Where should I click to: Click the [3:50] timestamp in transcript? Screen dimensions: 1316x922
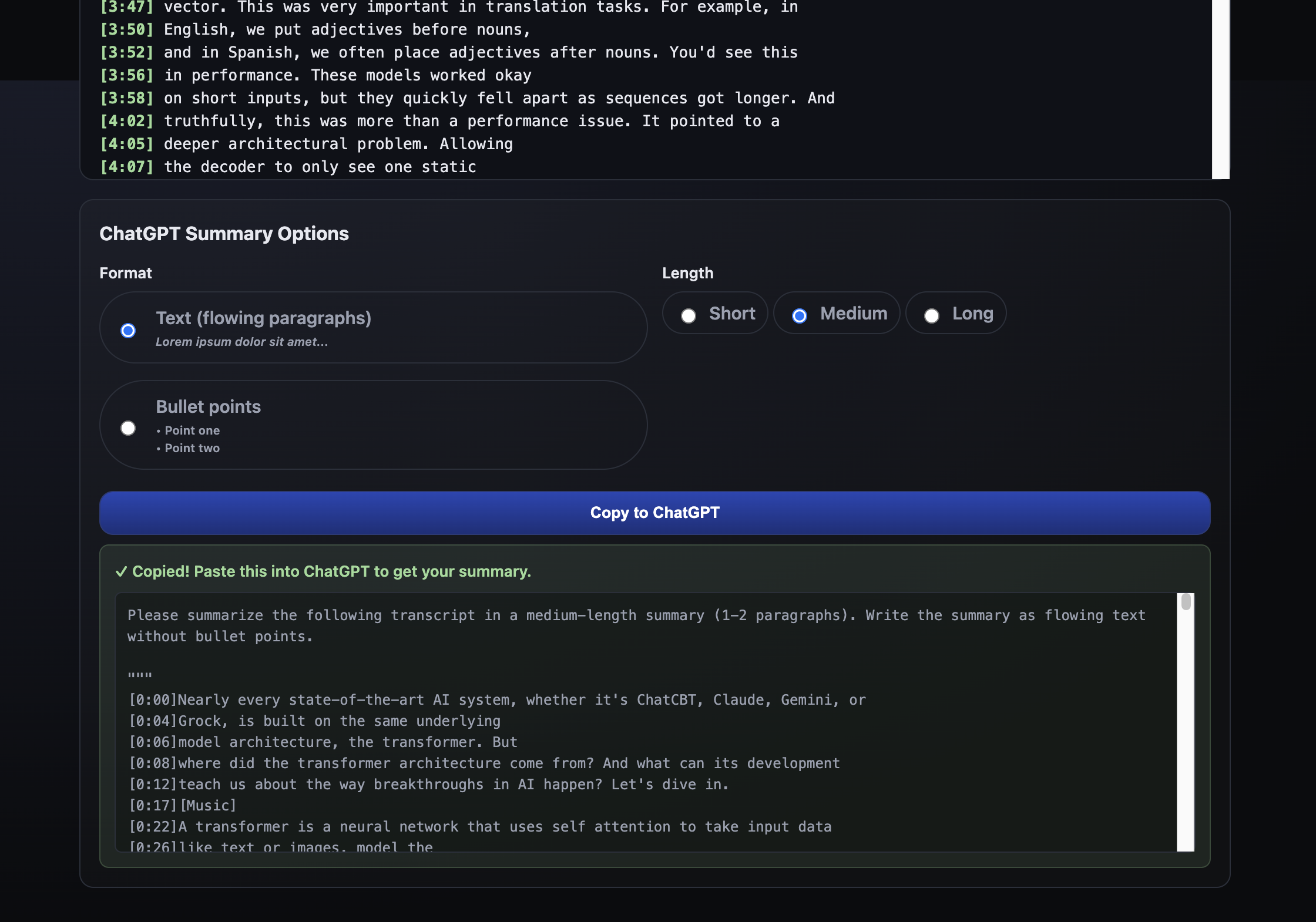coord(127,29)
